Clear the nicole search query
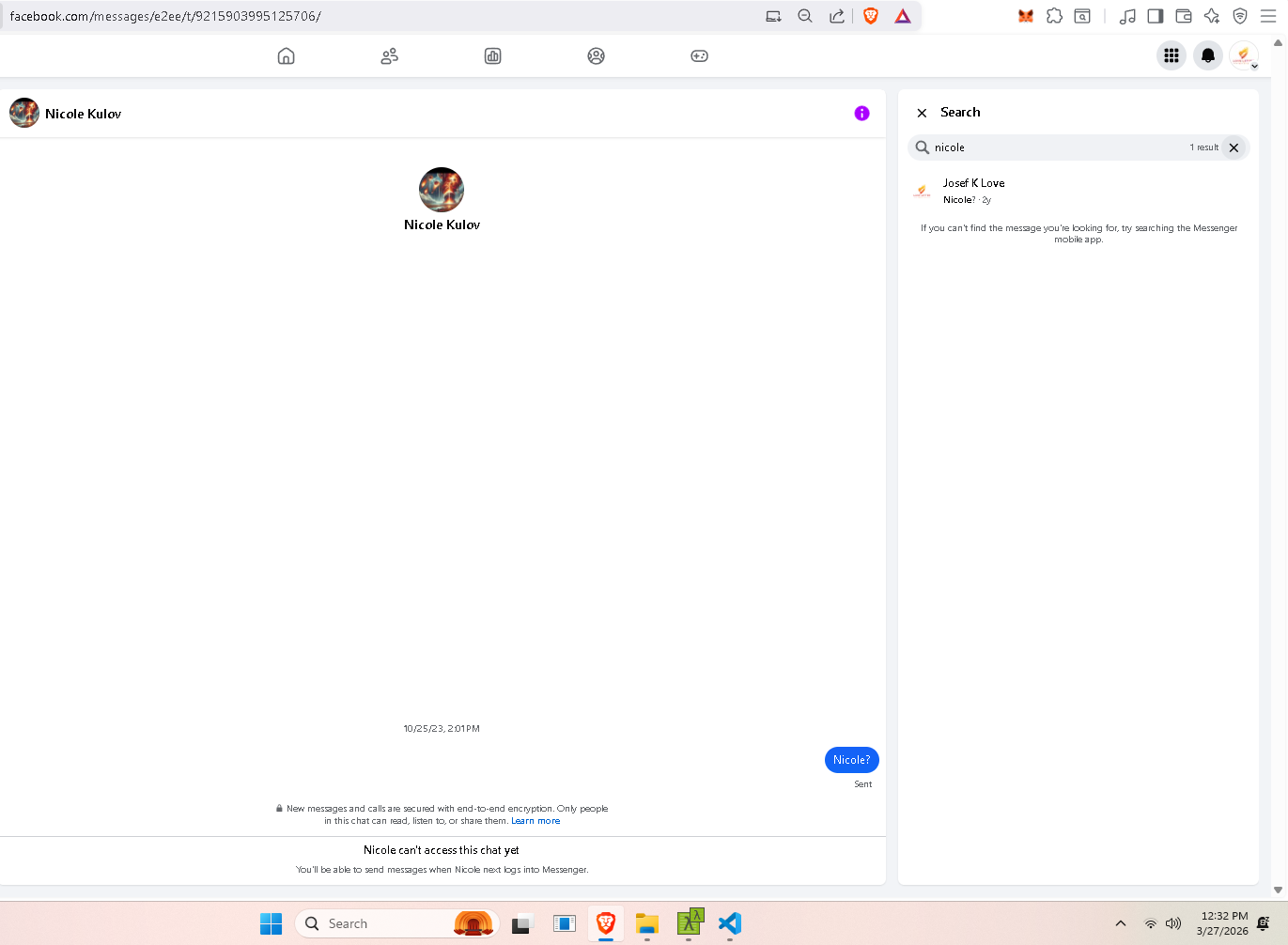 pos(1234,147)
